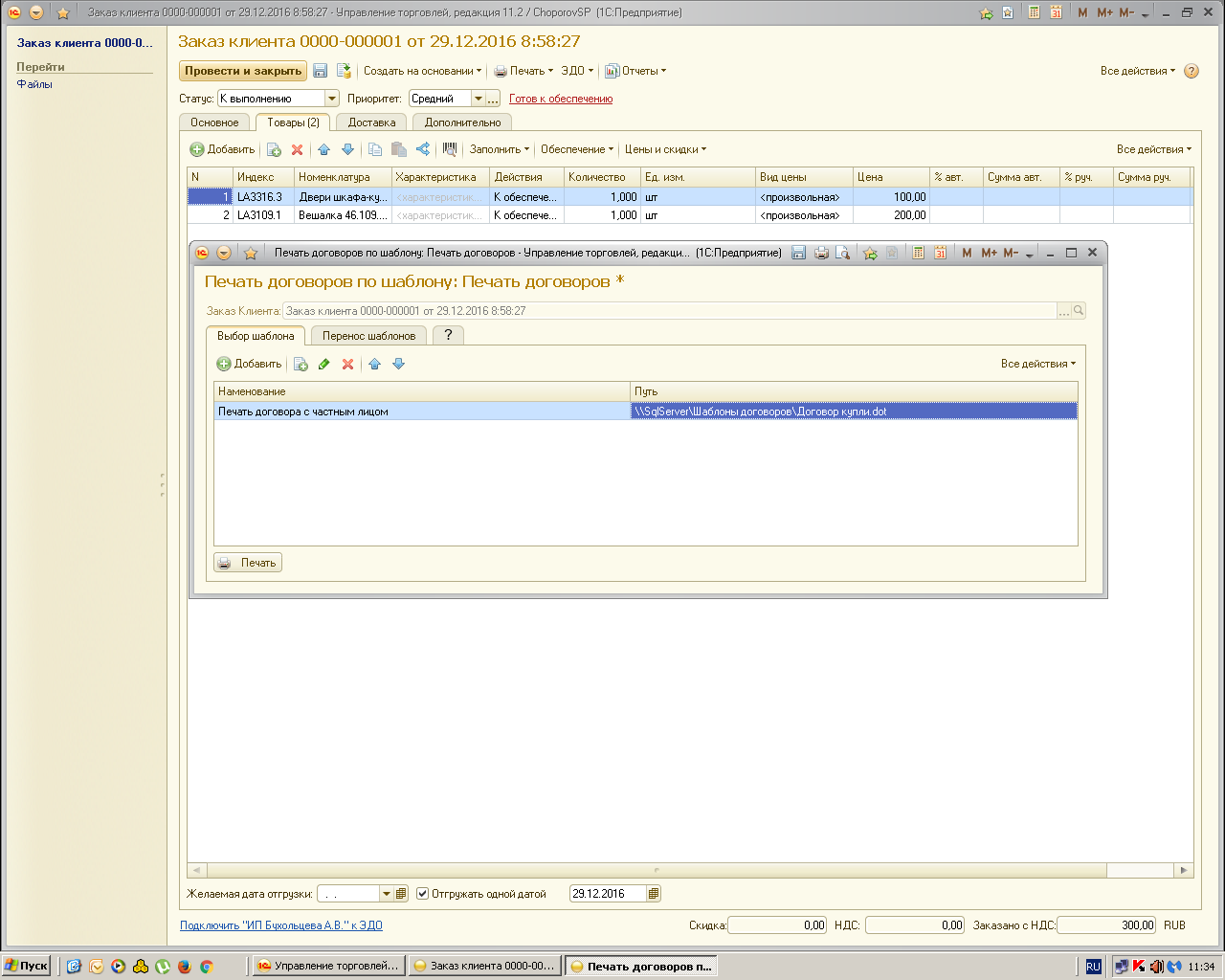Image resolution: width=1225 pixels, height=980 pixels.
Task: Open the Создать на основании menu
Action: pyautogui.click(x=422, y=71)
